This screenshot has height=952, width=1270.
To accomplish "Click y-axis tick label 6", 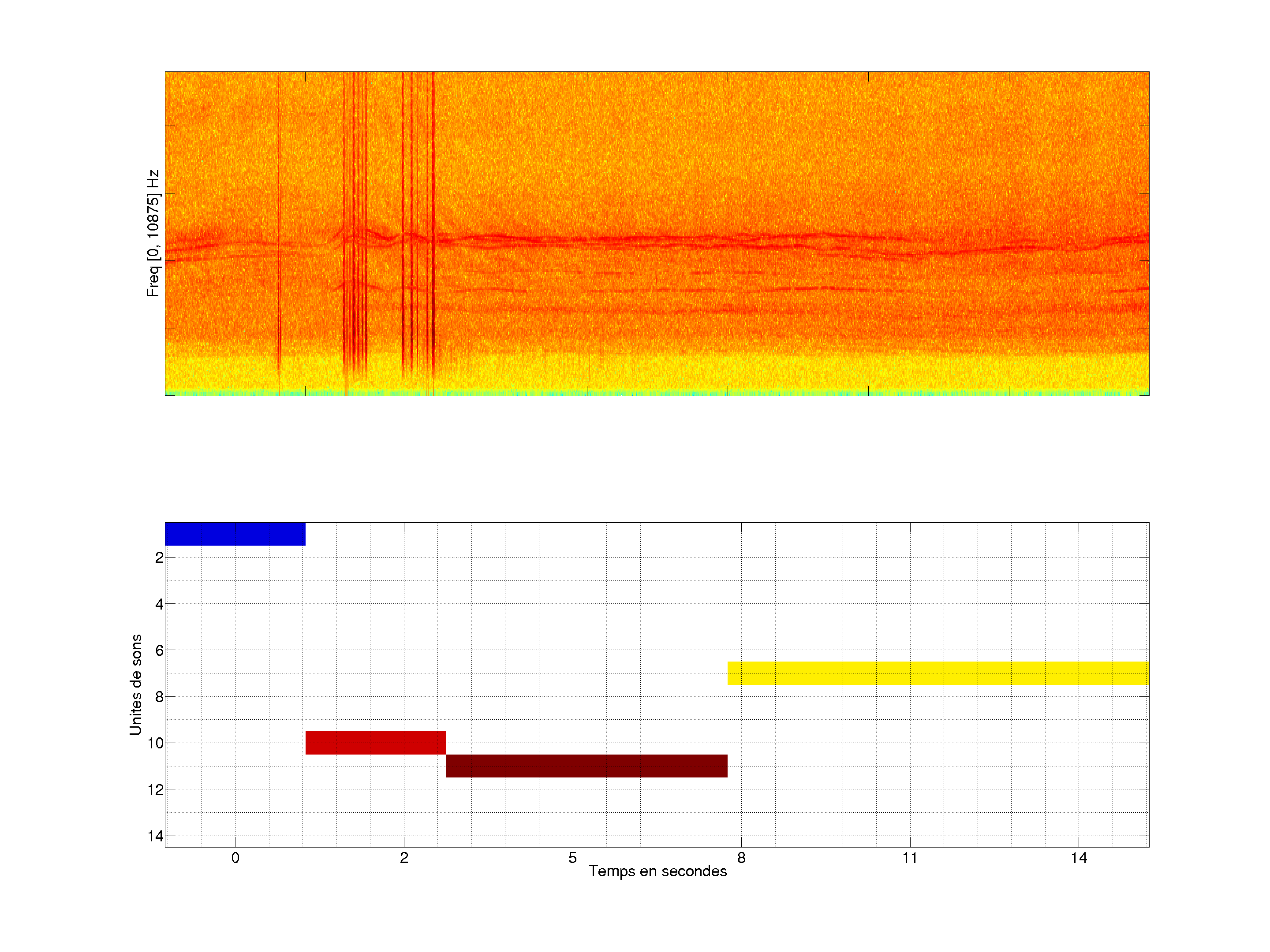I will point(159,651).
